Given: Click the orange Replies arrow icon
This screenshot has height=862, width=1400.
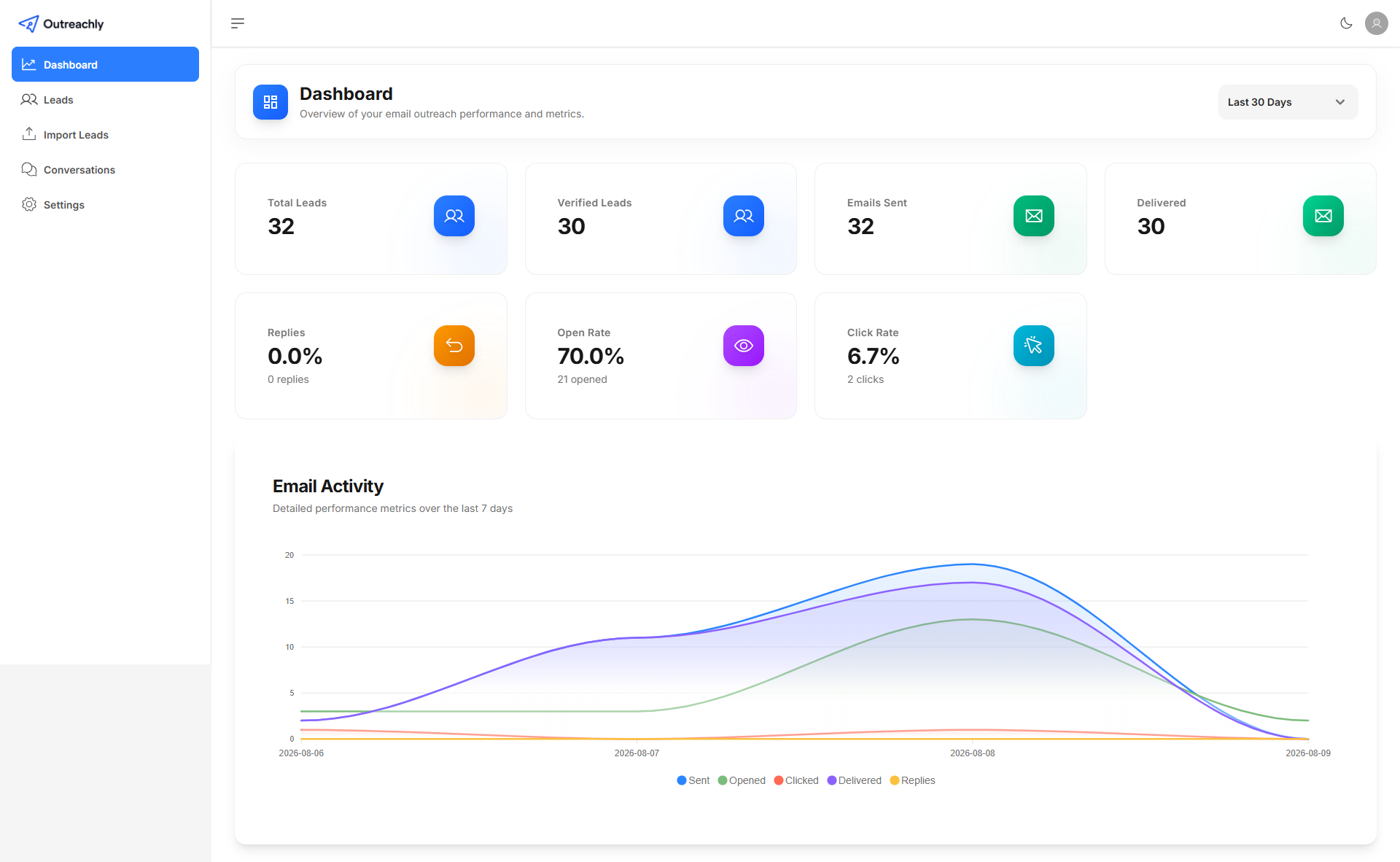Looking at the screenshot, I should pos(454,346).
